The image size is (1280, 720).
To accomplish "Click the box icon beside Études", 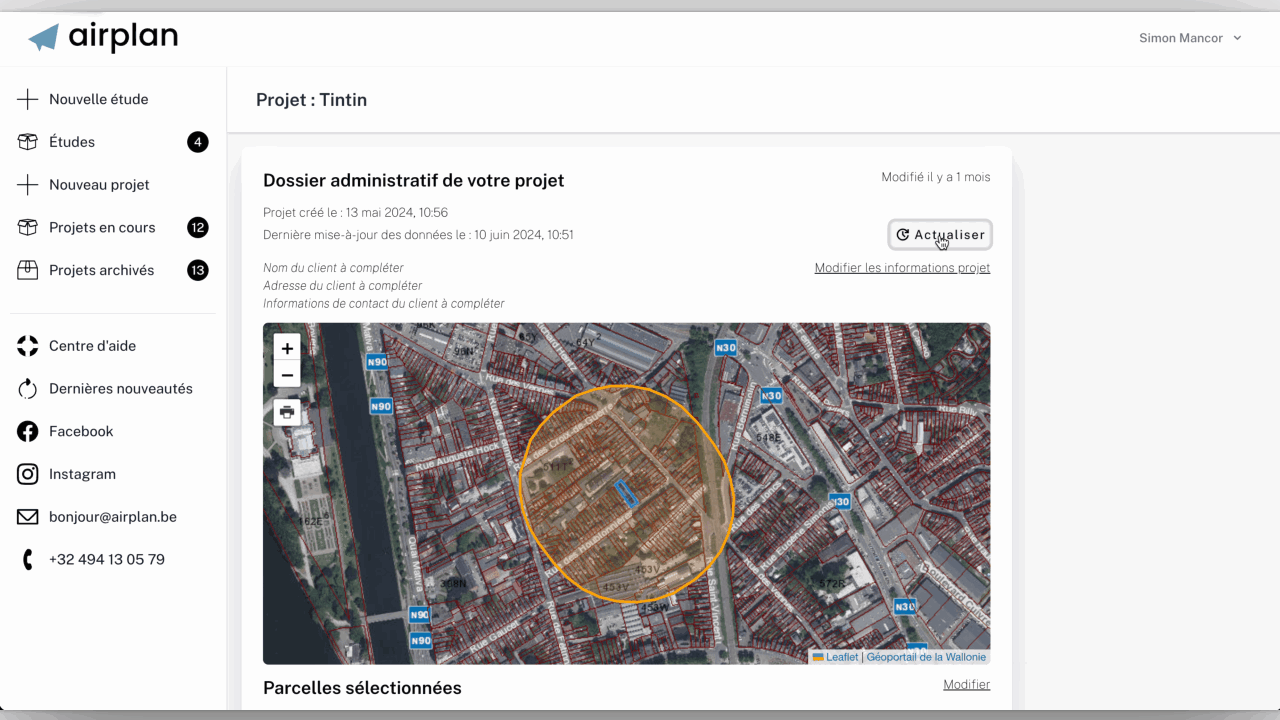I will coord(28,142).
